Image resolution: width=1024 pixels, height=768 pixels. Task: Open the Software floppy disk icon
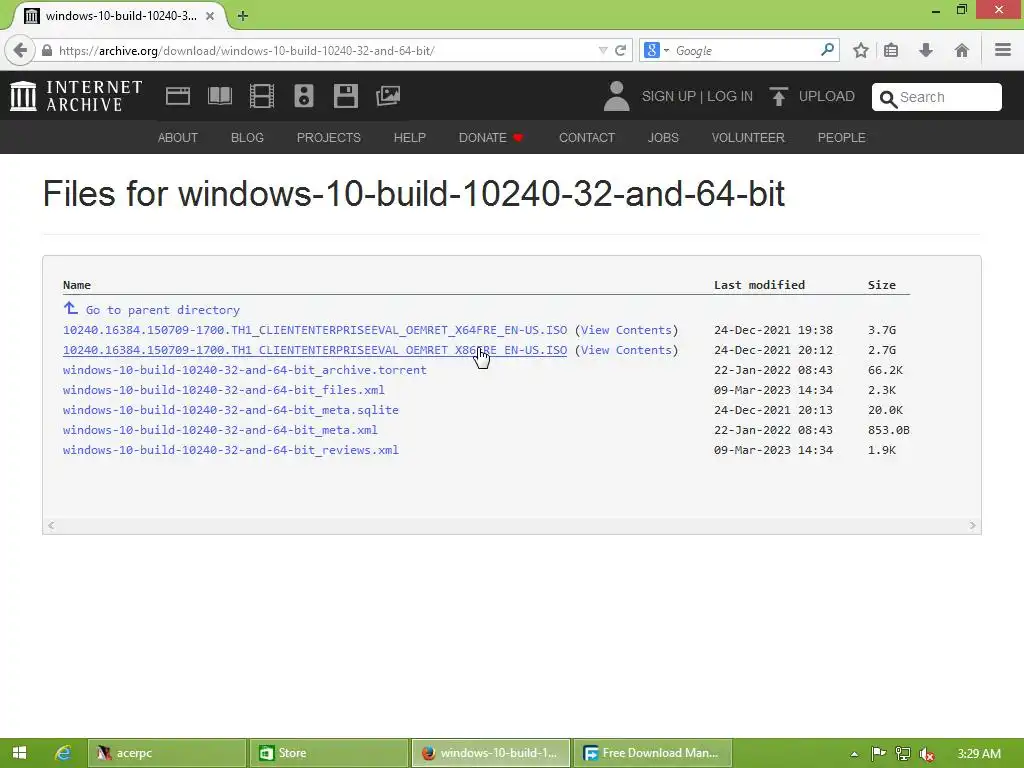point(345,96)
